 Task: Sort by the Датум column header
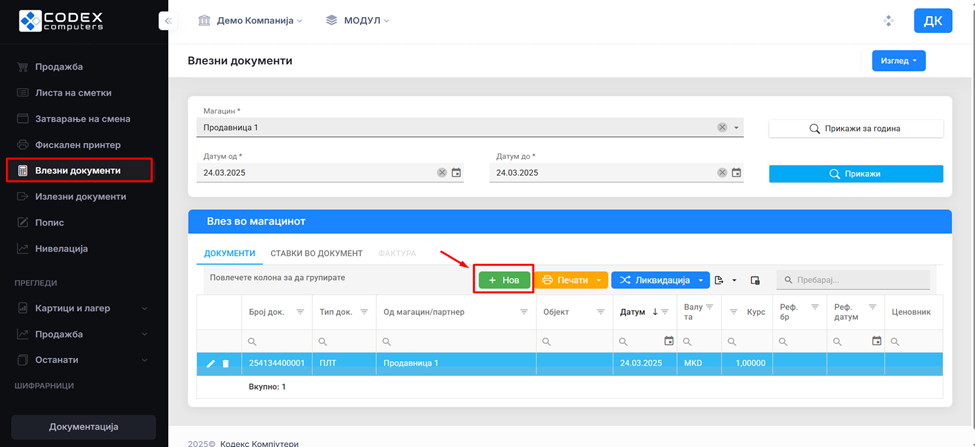tap(633, 312)
